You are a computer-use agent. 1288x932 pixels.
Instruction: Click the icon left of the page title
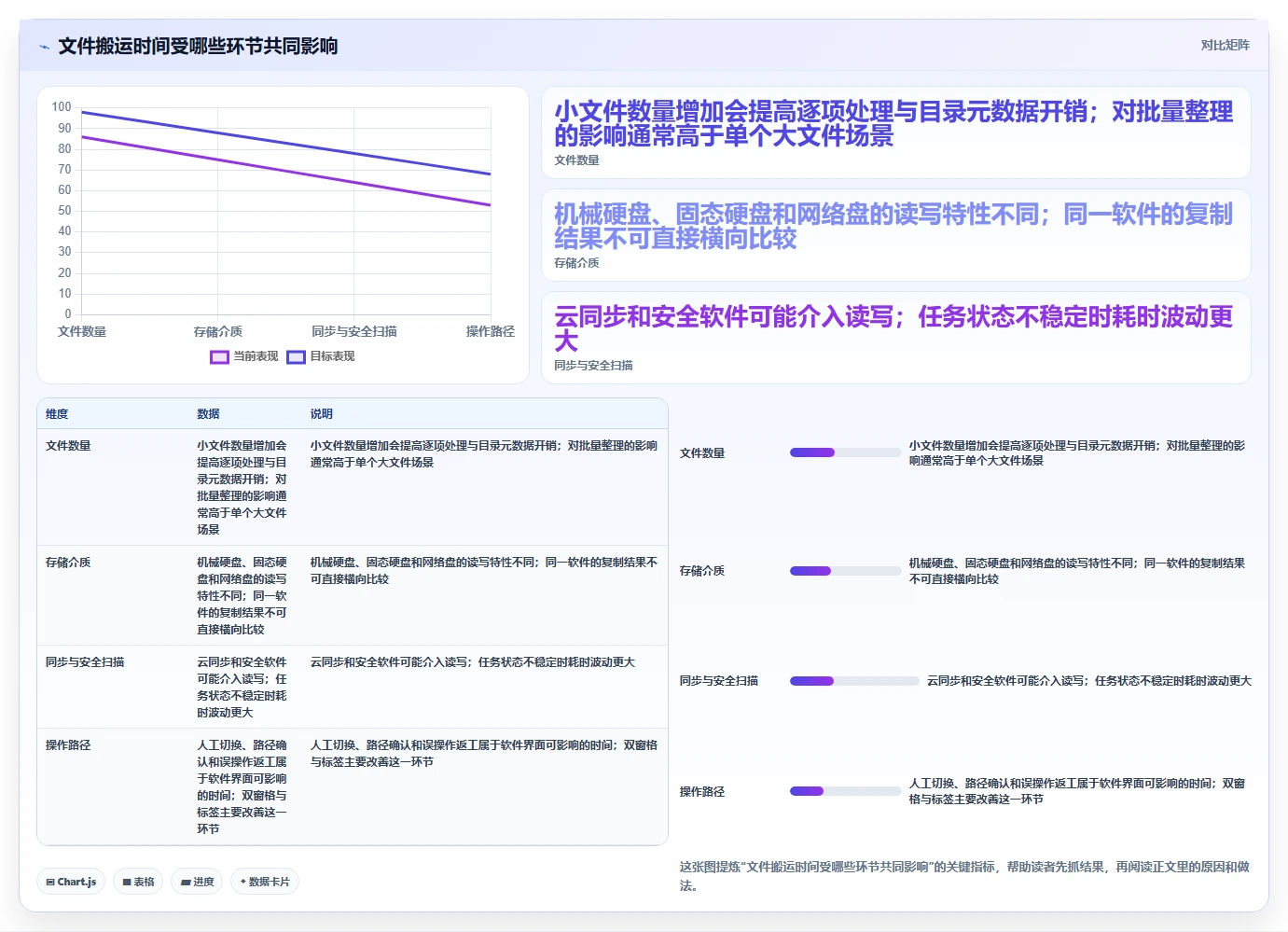[x=44, y=47]
